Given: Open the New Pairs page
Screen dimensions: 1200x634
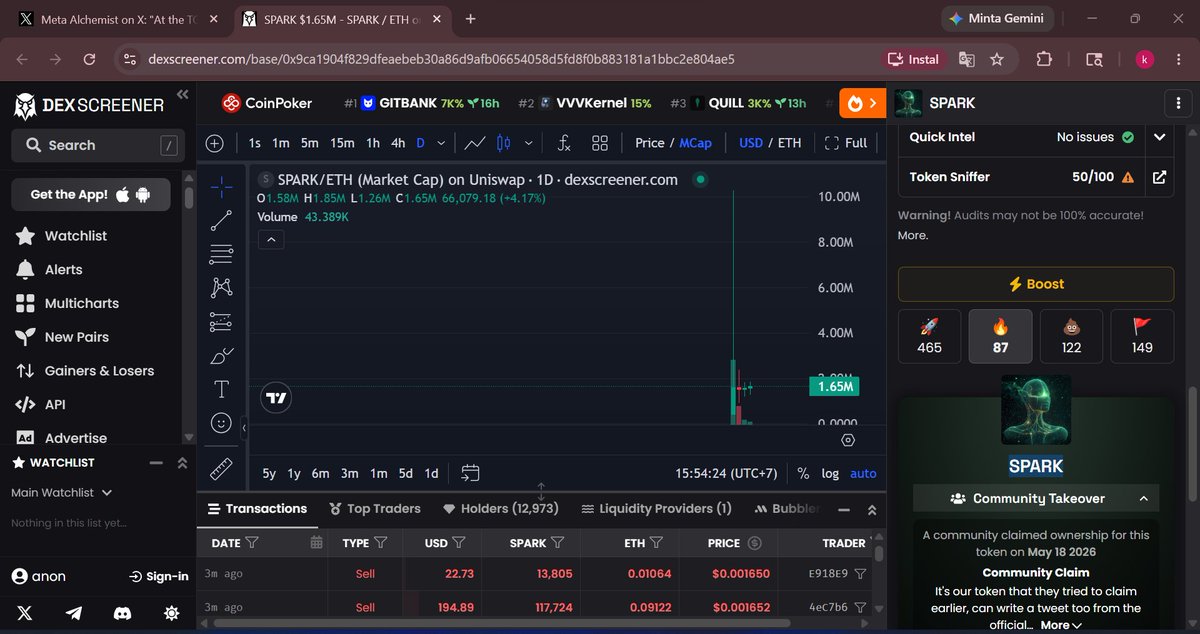Looking at the screenshot, I should (x=63, y=337).
